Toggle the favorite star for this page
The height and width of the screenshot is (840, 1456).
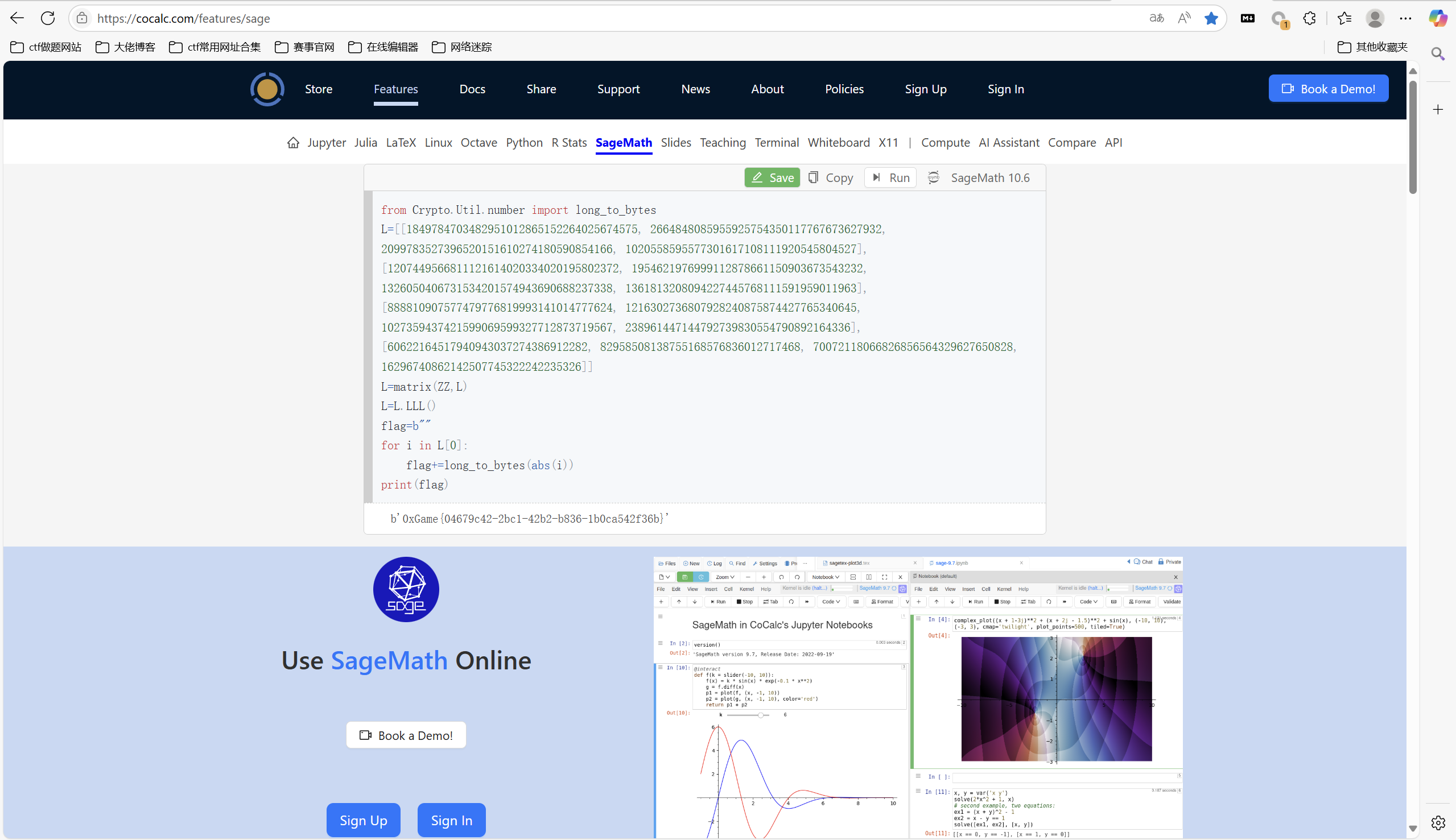pyautogui.click(x=1211, y=18)
